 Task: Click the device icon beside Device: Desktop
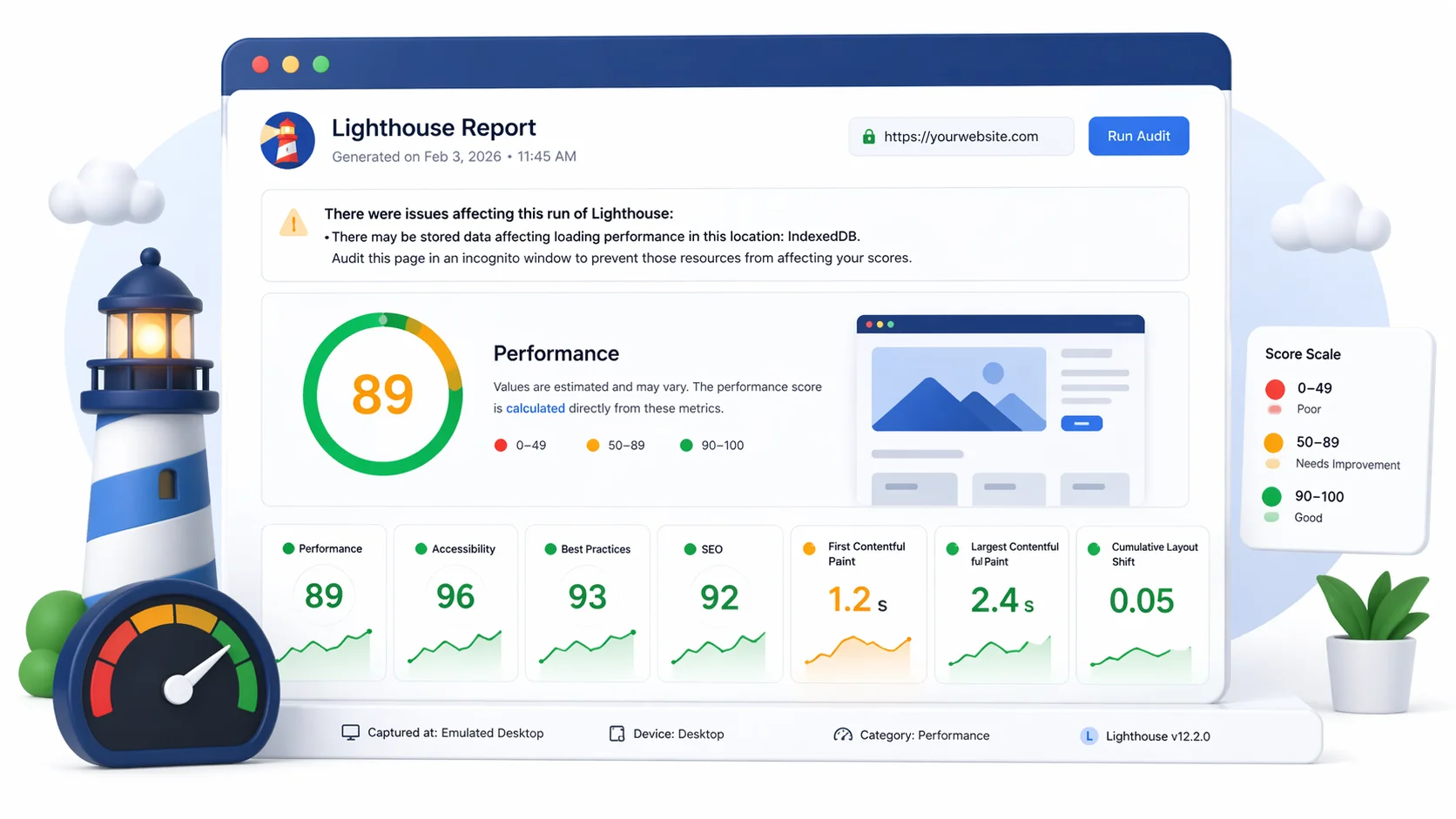[x=617, y=734]
